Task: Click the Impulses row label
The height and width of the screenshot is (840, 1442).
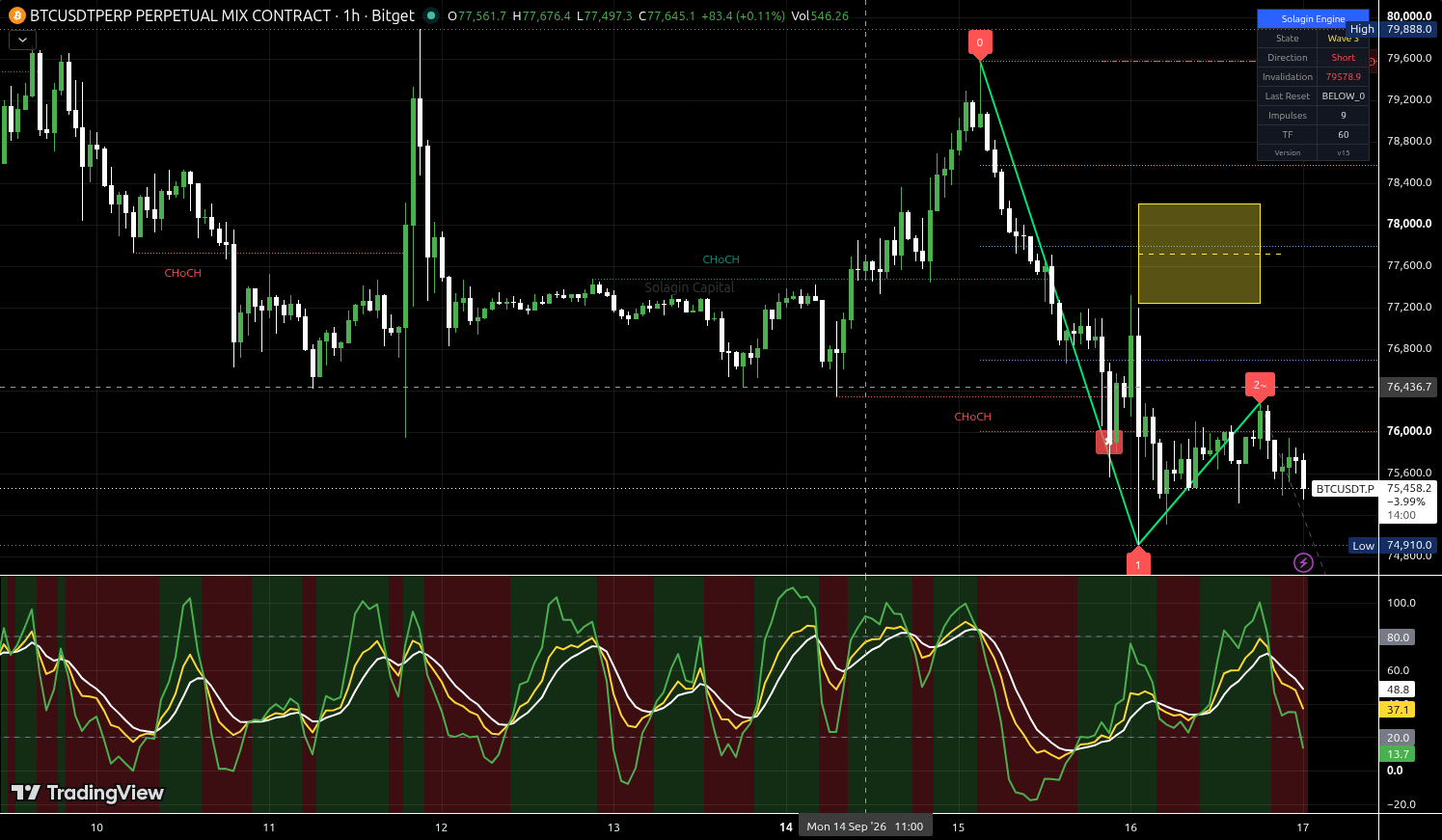Action: [x=1288, y=116]
